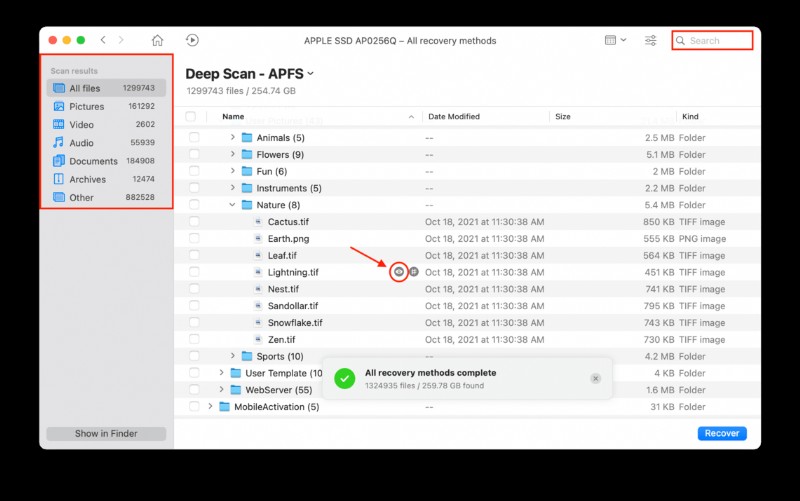Click the Sports folder icon
Viewport: 800px width, 501px height.
[247, 356]
